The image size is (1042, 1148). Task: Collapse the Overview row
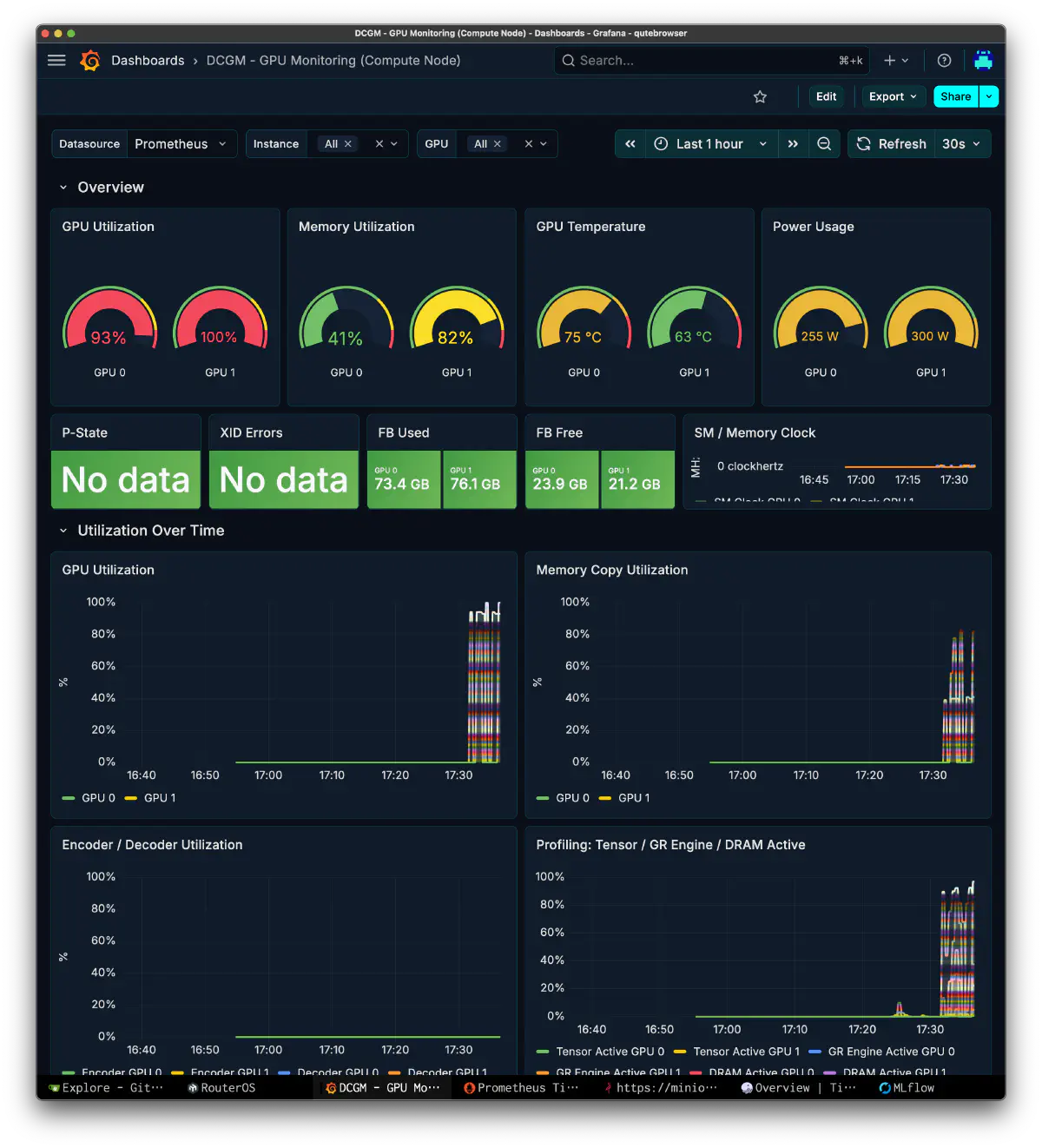pos(63,188)
